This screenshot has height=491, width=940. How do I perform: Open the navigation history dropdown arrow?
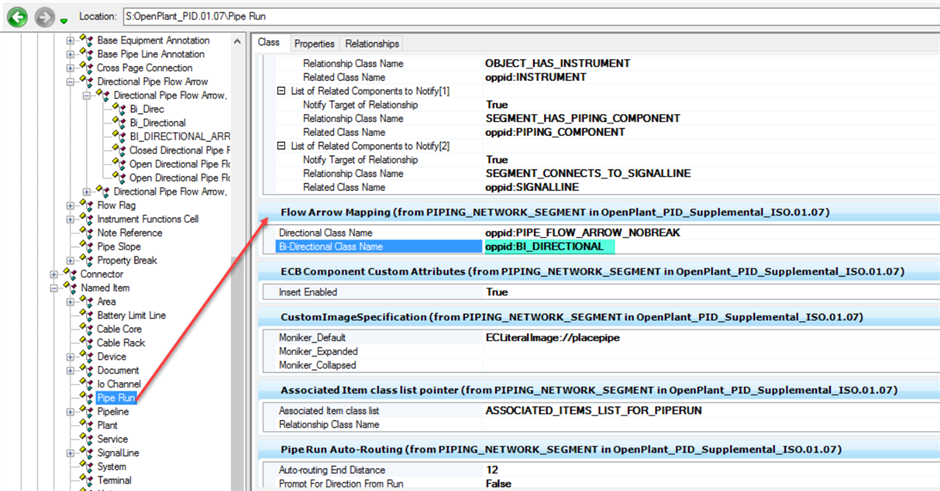[x=65, y=20]
